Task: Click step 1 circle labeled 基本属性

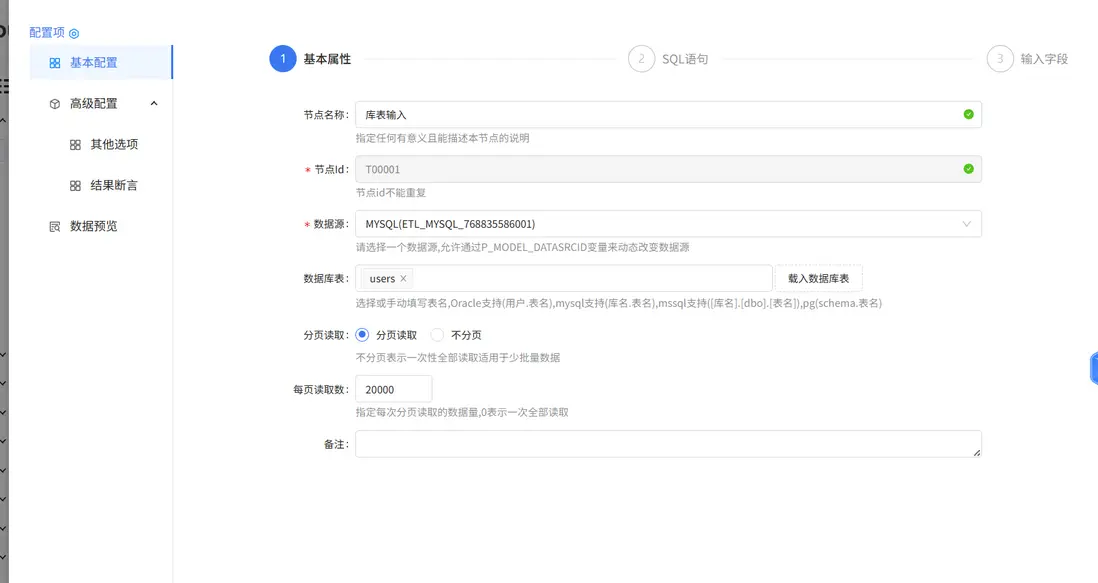Action: point(281,59)
